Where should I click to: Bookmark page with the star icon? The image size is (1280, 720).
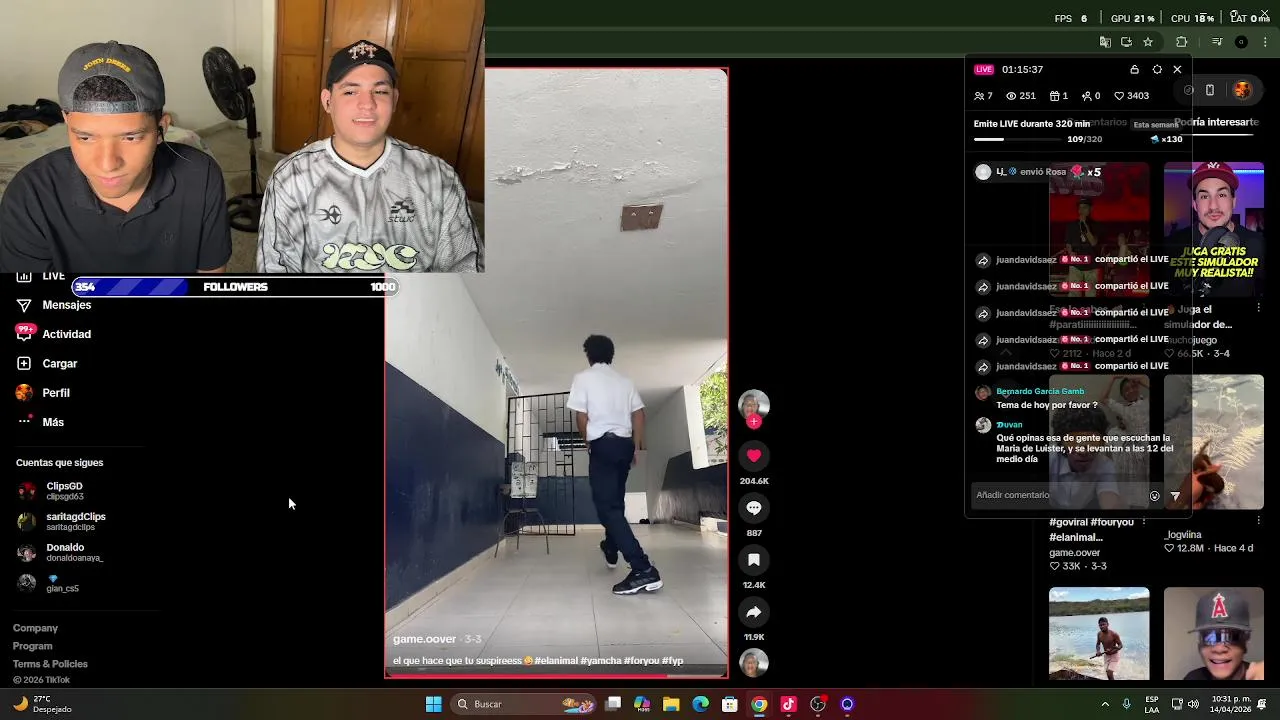tap(1148, 42)
